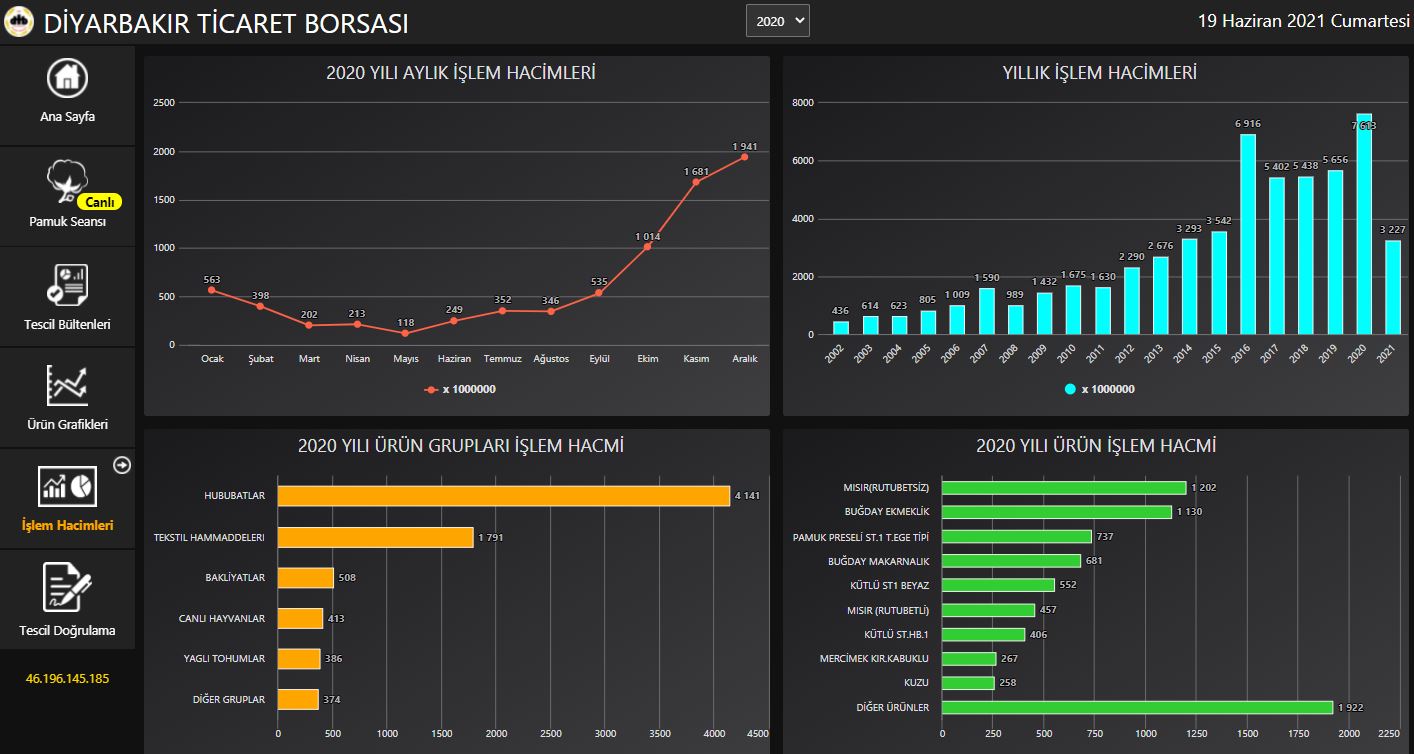Screen dimensions: 1414x754
Task: Select the Tescil Bültenleri menu label
Action: point(67,324)
